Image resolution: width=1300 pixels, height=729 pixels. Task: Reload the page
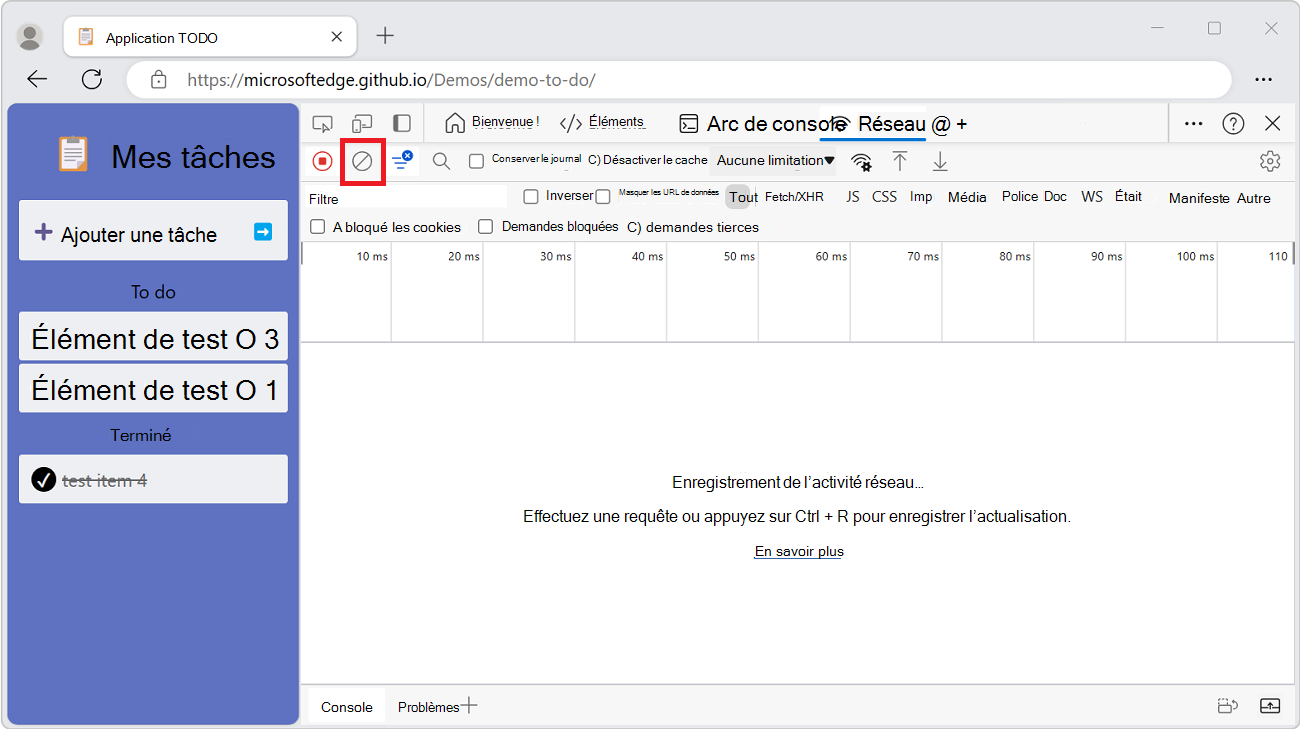tap(92, 79)
